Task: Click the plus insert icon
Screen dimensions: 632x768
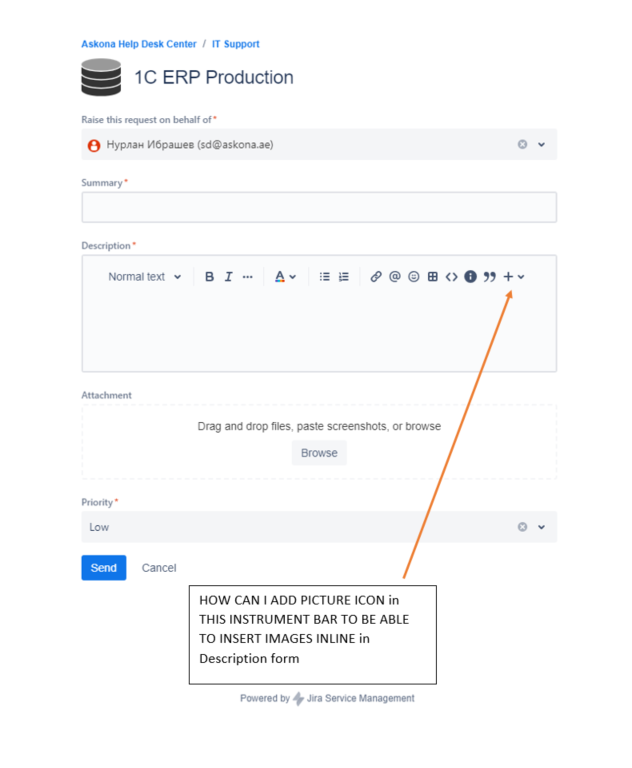Action: (509, 277)
